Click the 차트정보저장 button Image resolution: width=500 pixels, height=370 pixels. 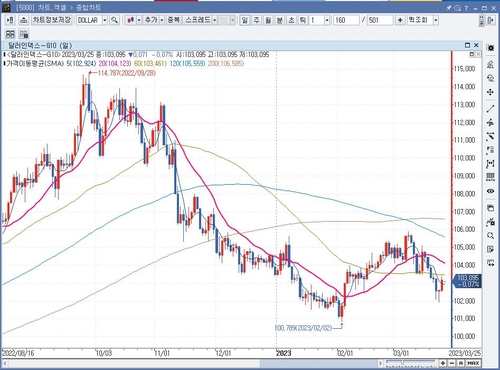(x=52, y=20)
